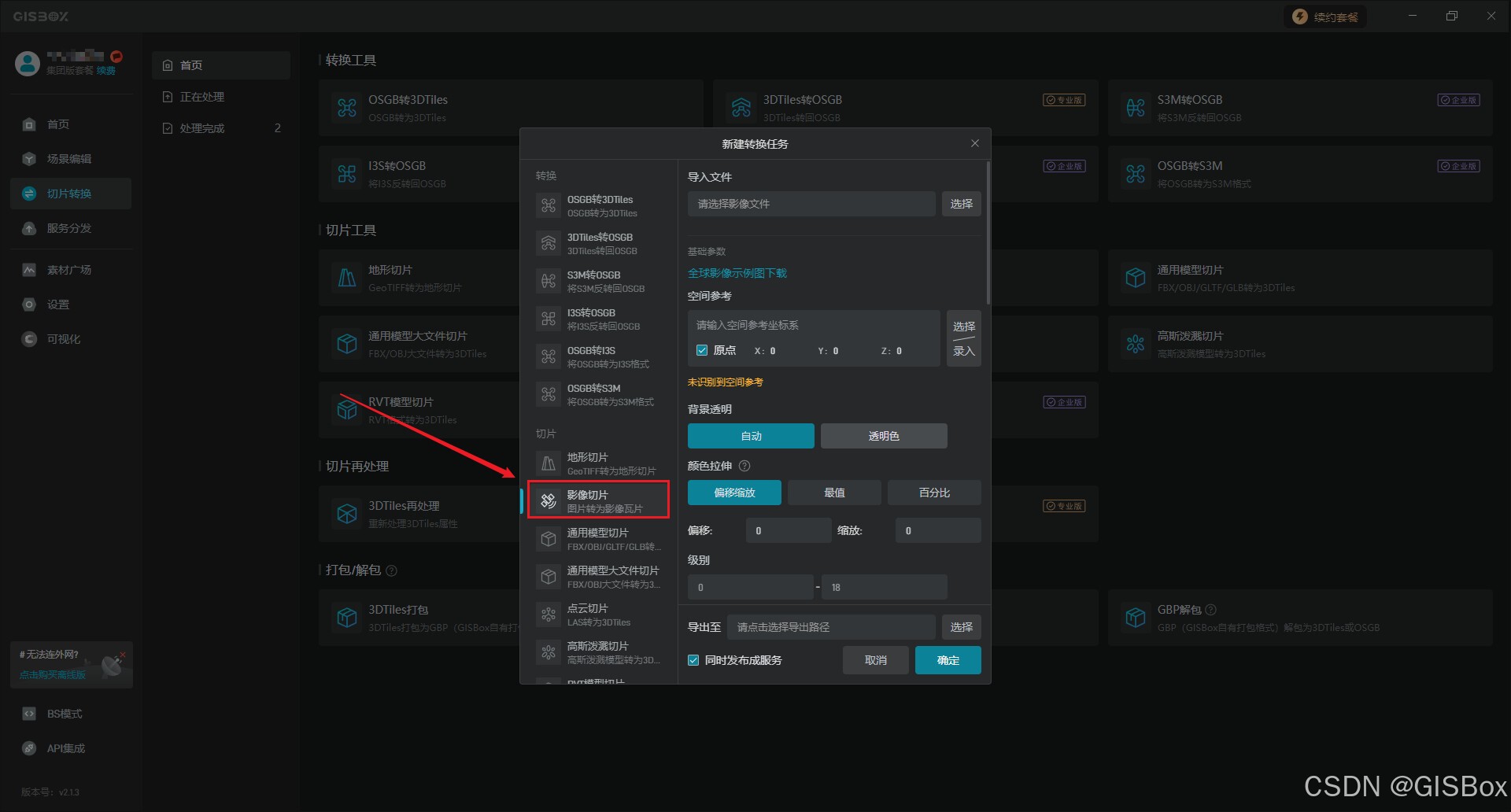The image size is (1511, 812).
Task: Select OSGB转S3M icon in dialog list
Action: (x=549, y=394)
